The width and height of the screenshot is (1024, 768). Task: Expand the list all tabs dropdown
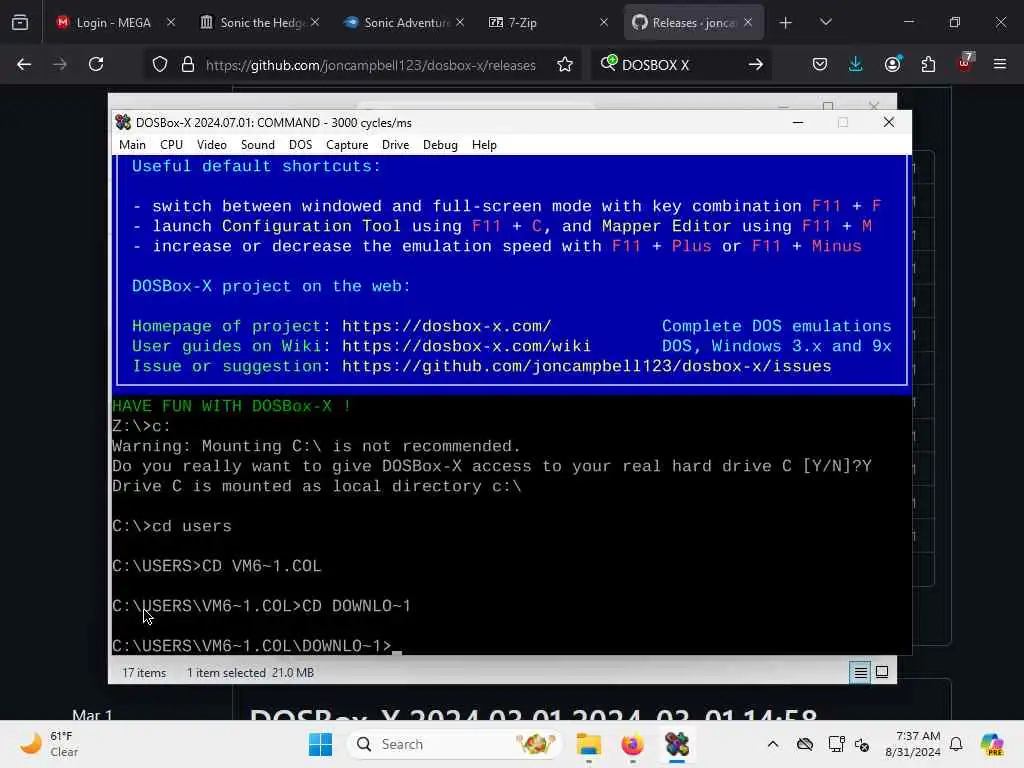825,23
